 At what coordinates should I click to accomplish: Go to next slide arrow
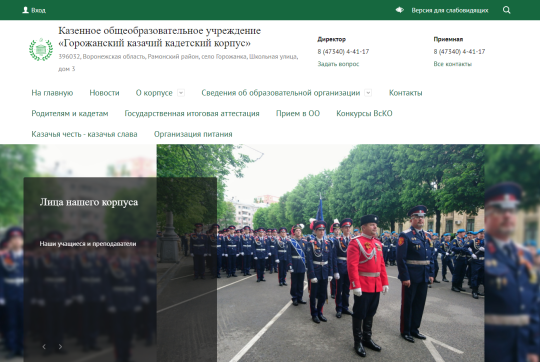coord(60,347)
